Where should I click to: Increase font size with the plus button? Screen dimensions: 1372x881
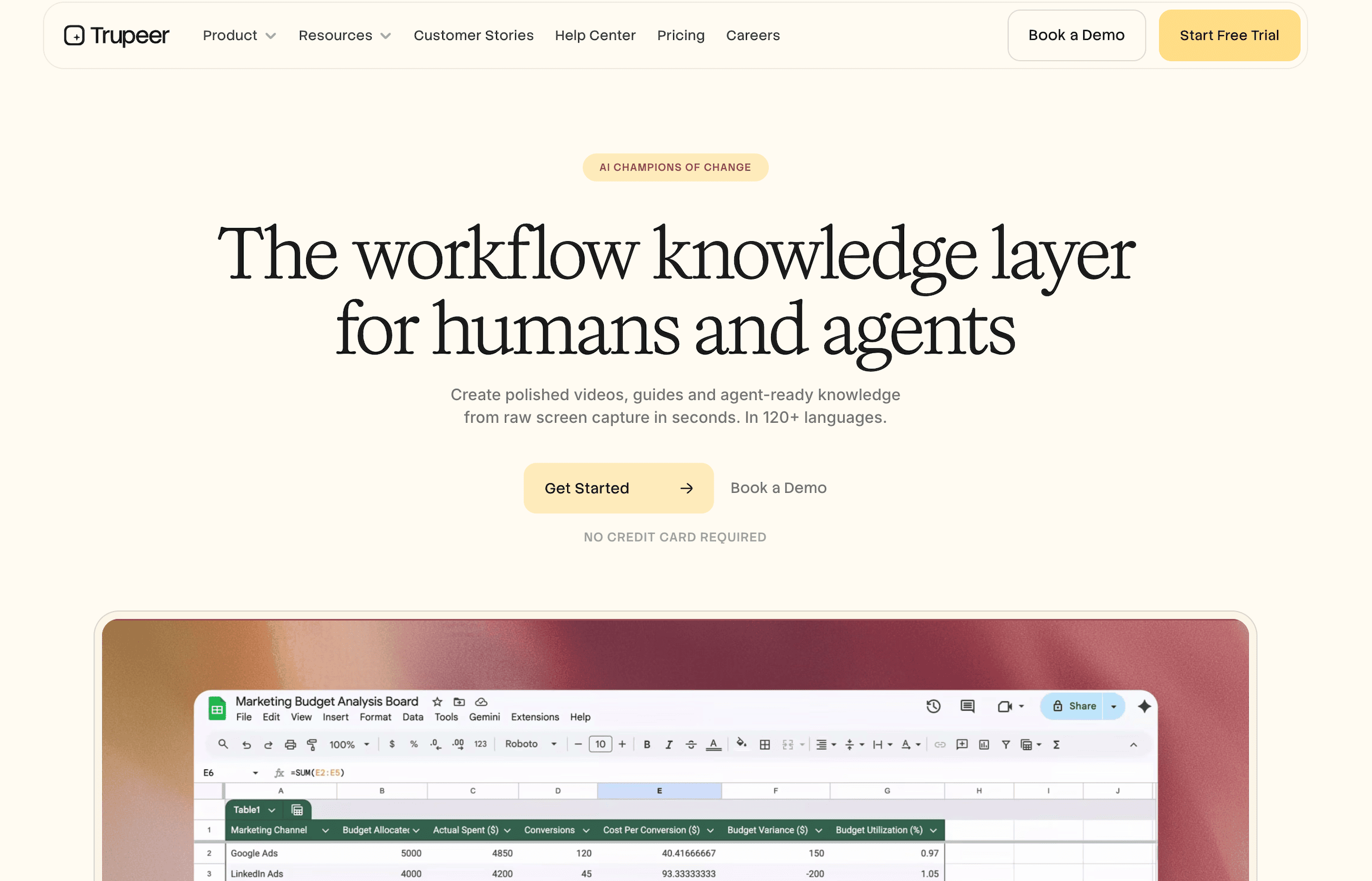(x=622, y=744)
